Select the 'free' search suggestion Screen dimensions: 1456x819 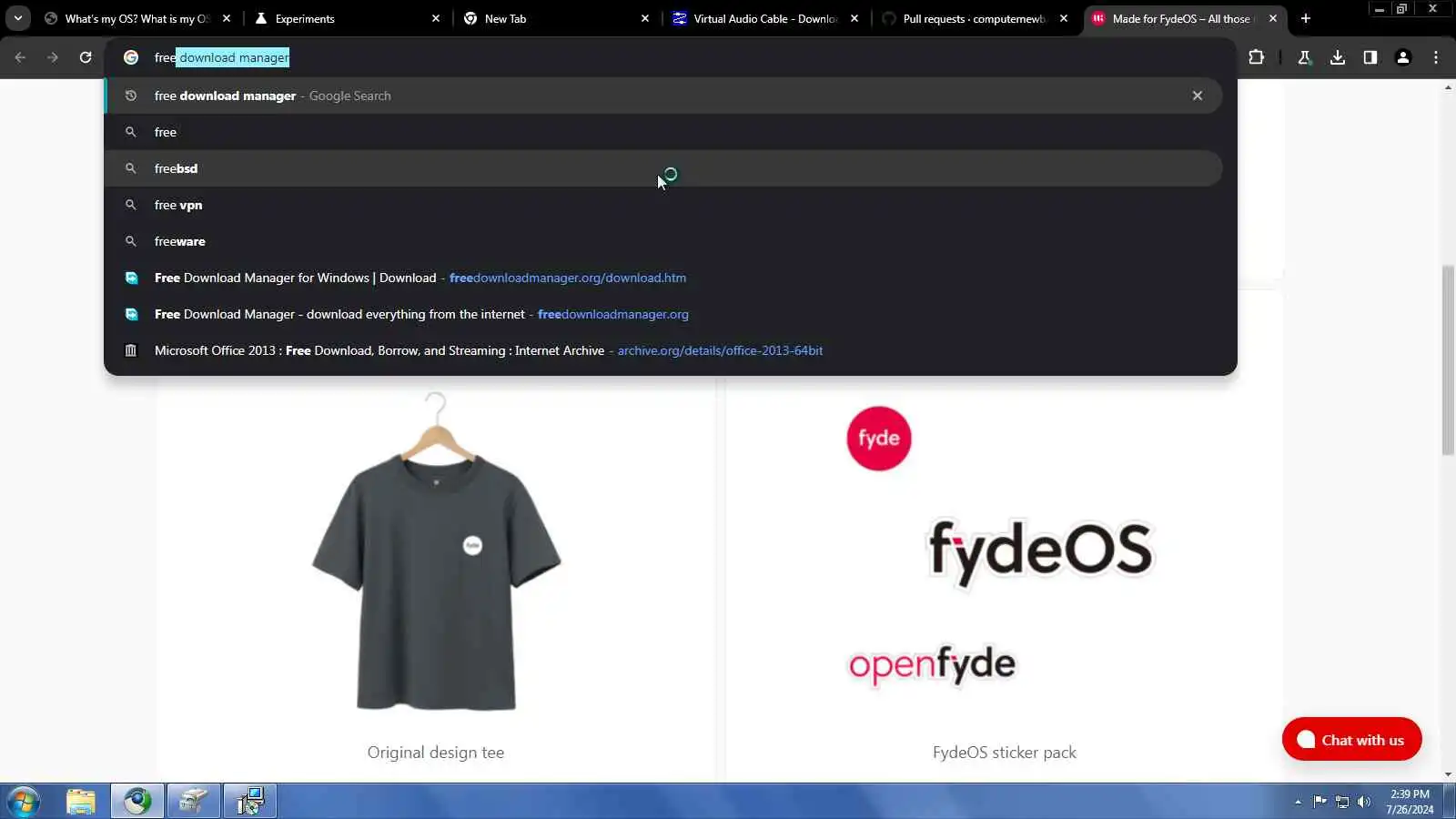[663, 132]
